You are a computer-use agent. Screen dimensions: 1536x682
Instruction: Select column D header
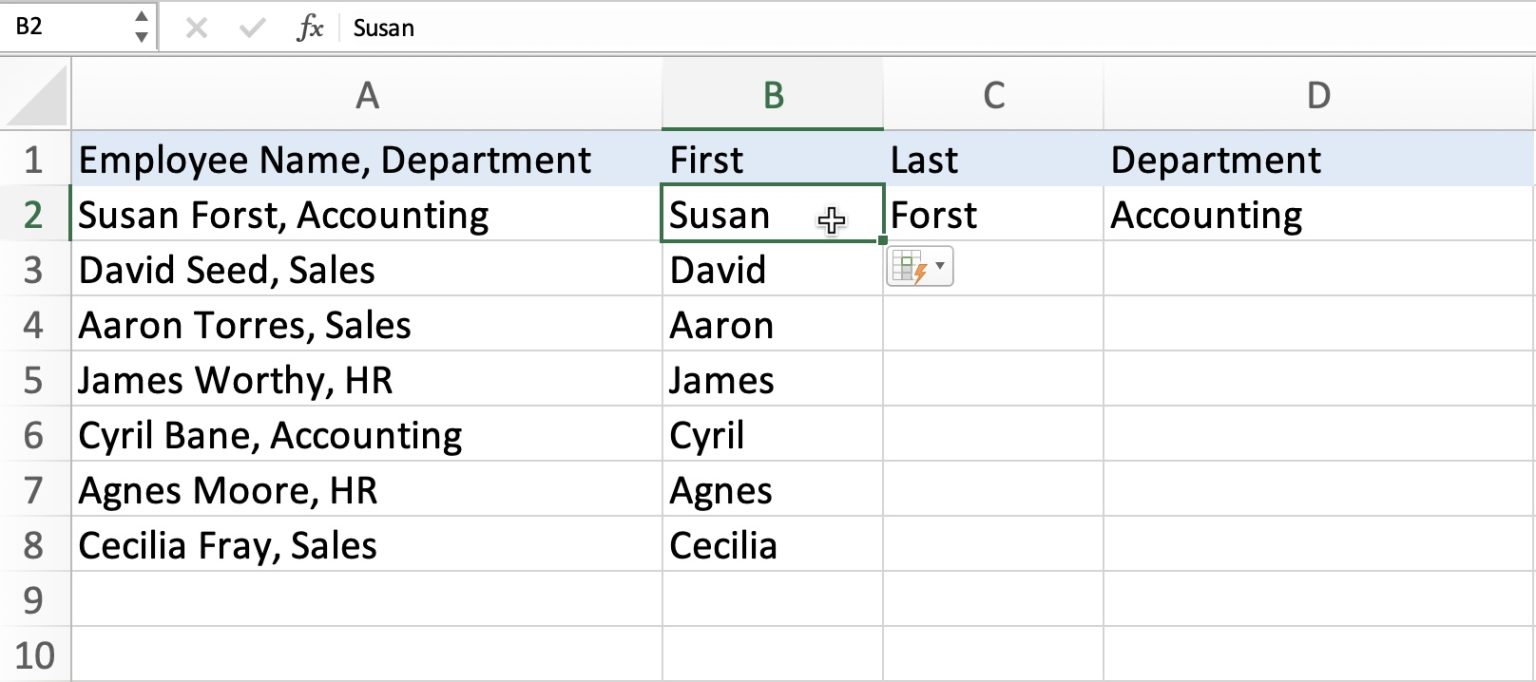tap(1318, 95)
